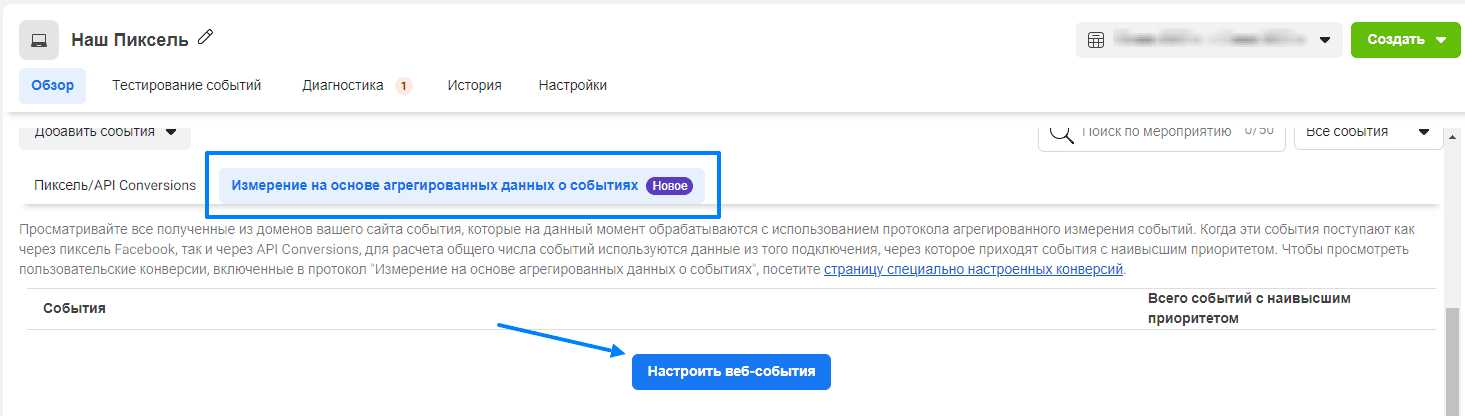Go to the История tab
1465x416 pixels.
click(x=474, y=86)
